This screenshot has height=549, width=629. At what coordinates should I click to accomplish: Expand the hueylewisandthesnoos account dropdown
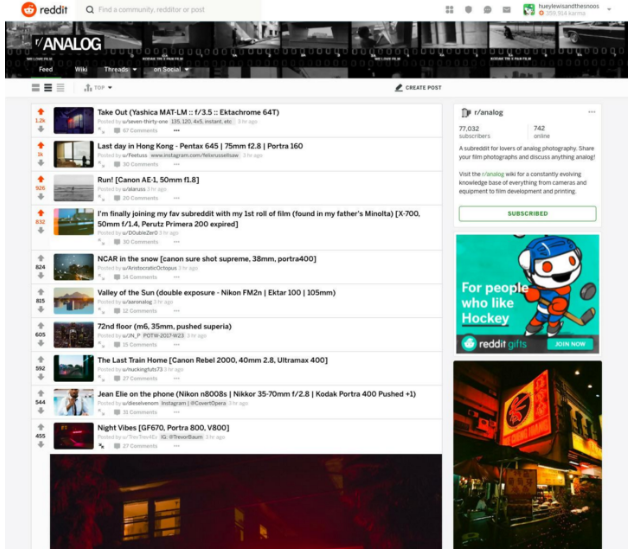(x=609, y=9)
